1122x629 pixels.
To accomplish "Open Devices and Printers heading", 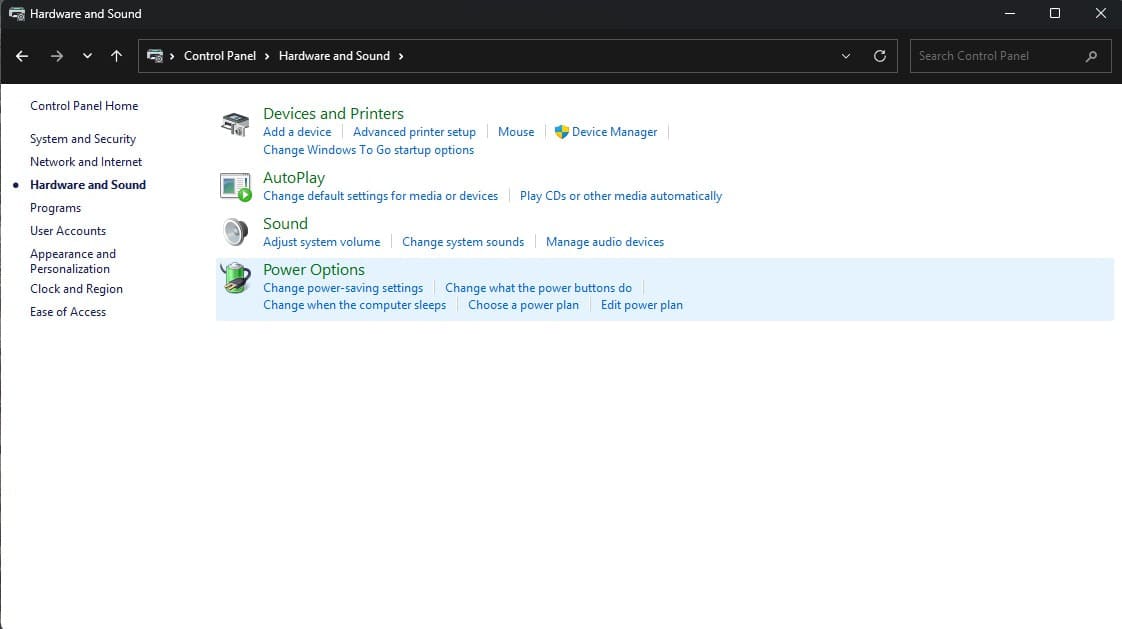I will coord(333,114).
